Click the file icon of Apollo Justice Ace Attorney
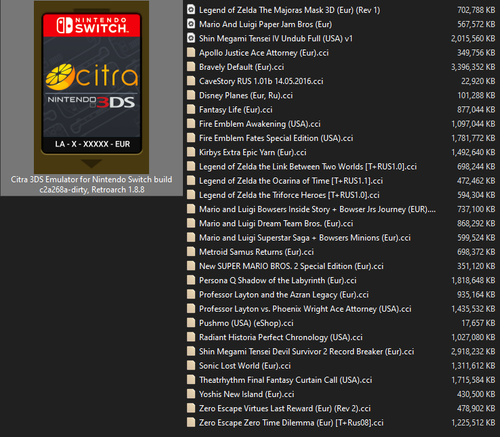Image resolution: width=500 pixels, height=437 pixels. coord(191,53)
